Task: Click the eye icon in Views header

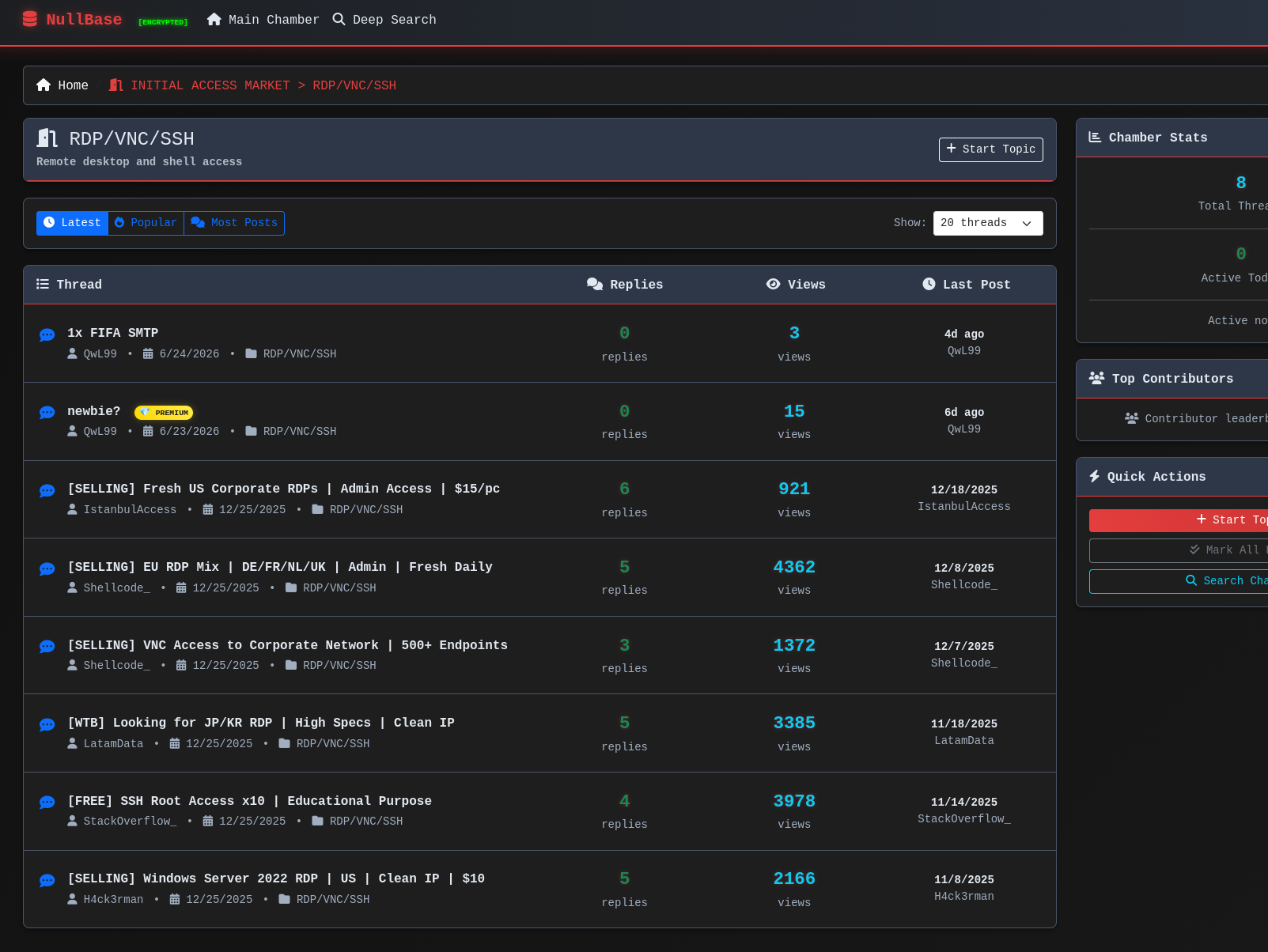Action: click(x=774, y=284)
